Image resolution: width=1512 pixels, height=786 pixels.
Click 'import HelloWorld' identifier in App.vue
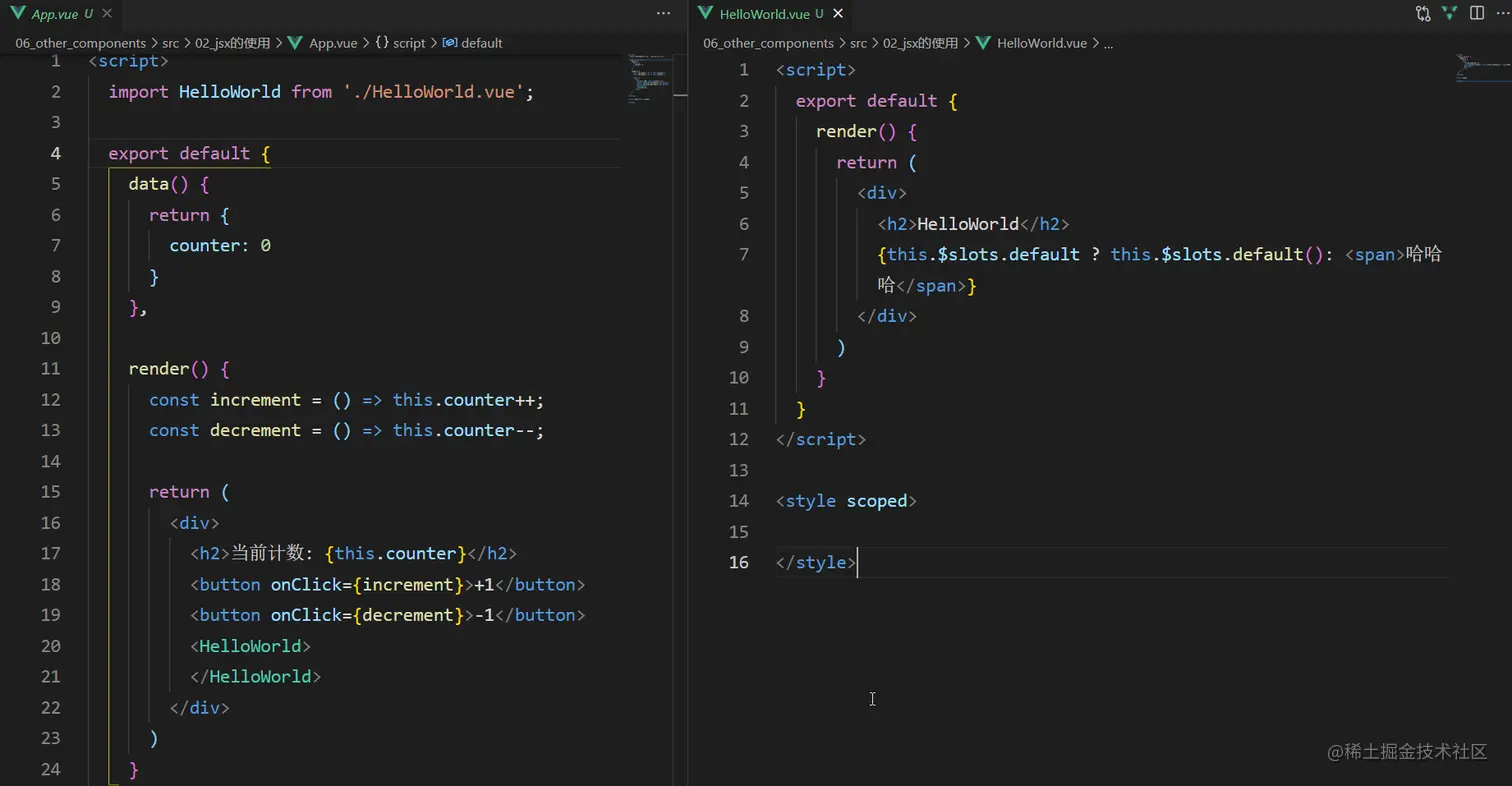point(195,92)
